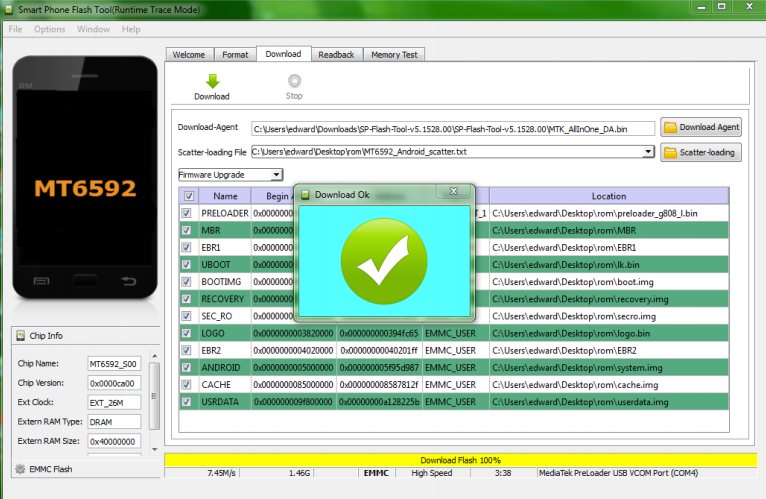The height and width of the screenshot is (499, 766).
Task: Click the EMMC Flash gear icon
Action: click(x=20, y=469)
